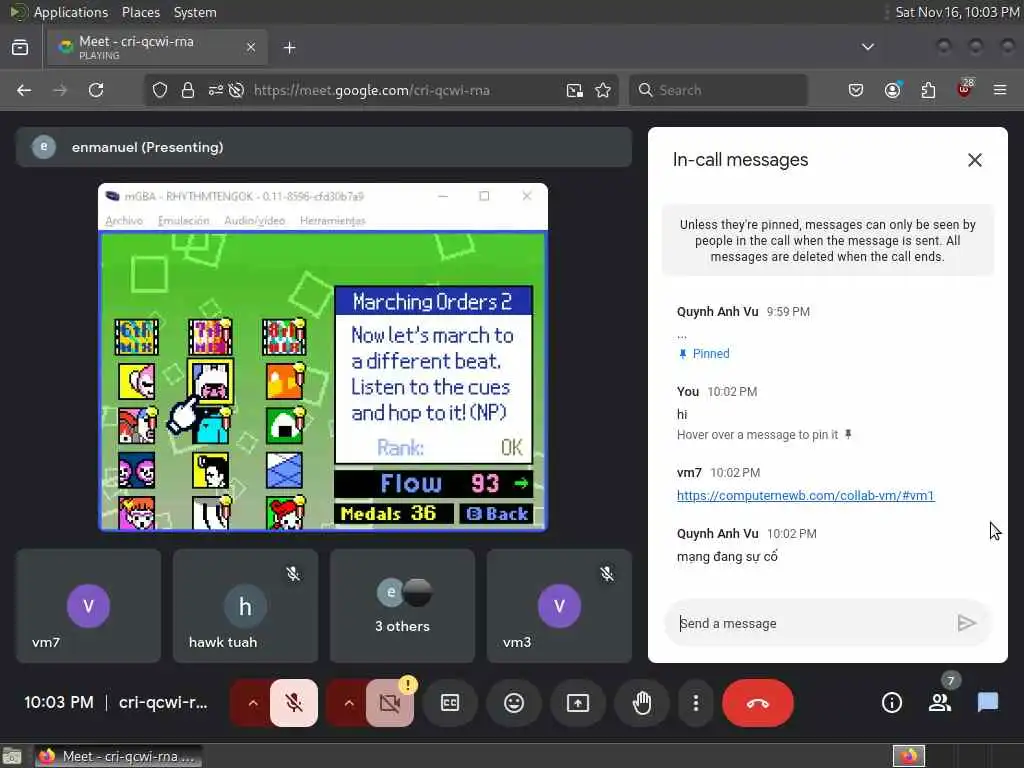The height and width of the screenshot is (768, 1024).
Task: Select the onigiri rice ball game icon
Action: coord(285,425)
